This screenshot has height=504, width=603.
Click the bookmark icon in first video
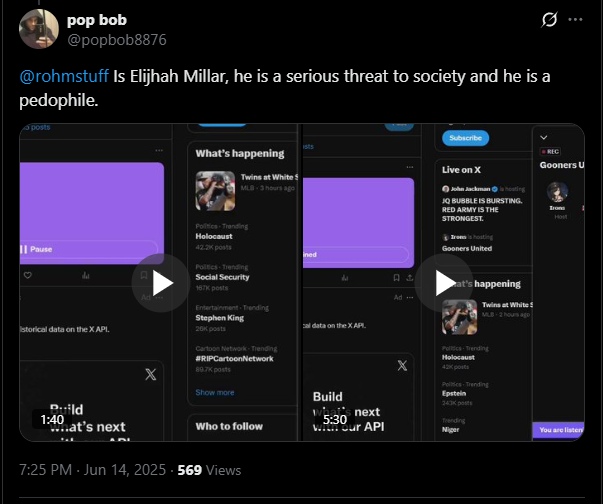point(144,275)
